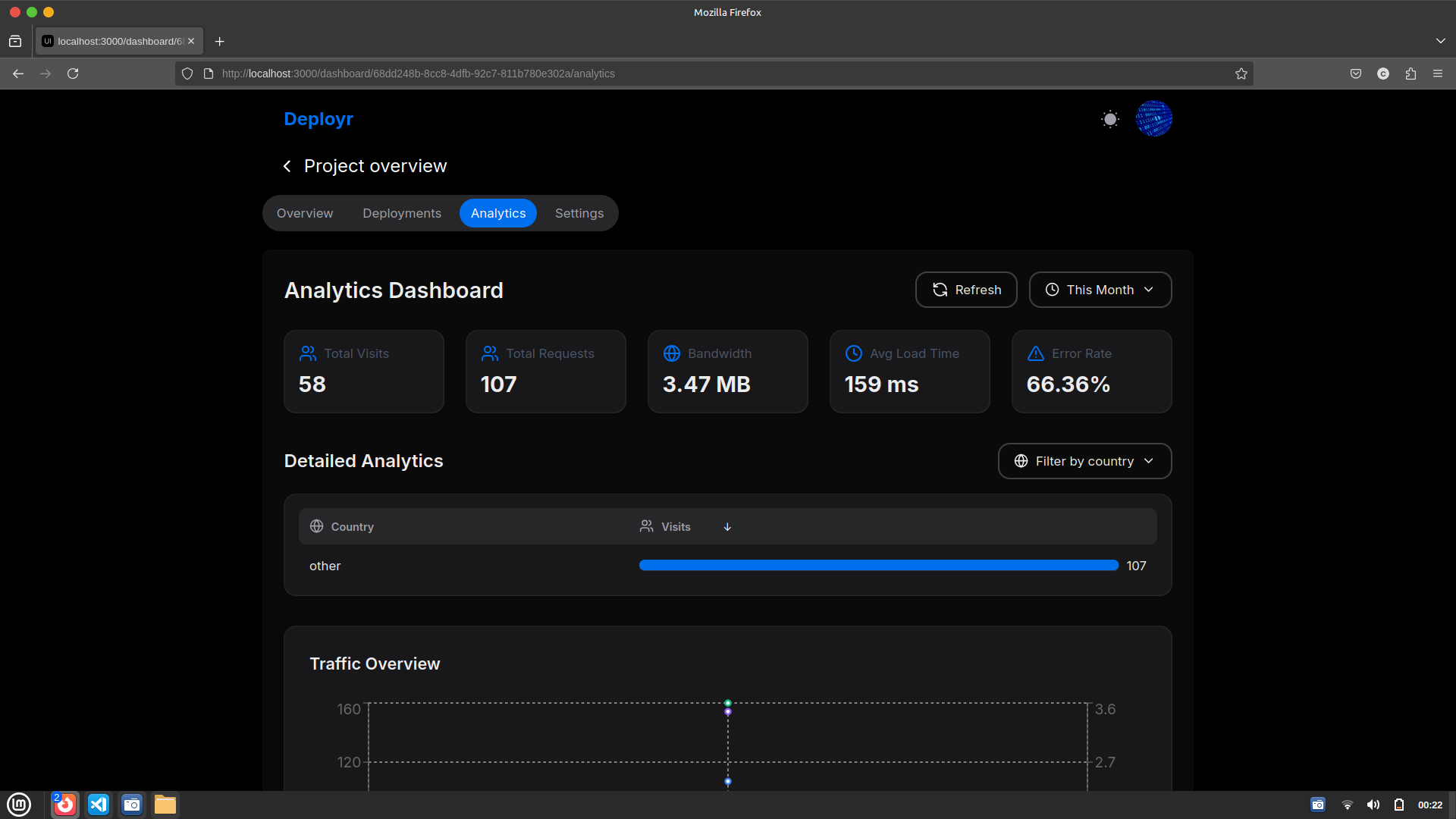Open the user avatar profile menu
This screenshot has height=819, width=1456.
tap(1153, 119)
